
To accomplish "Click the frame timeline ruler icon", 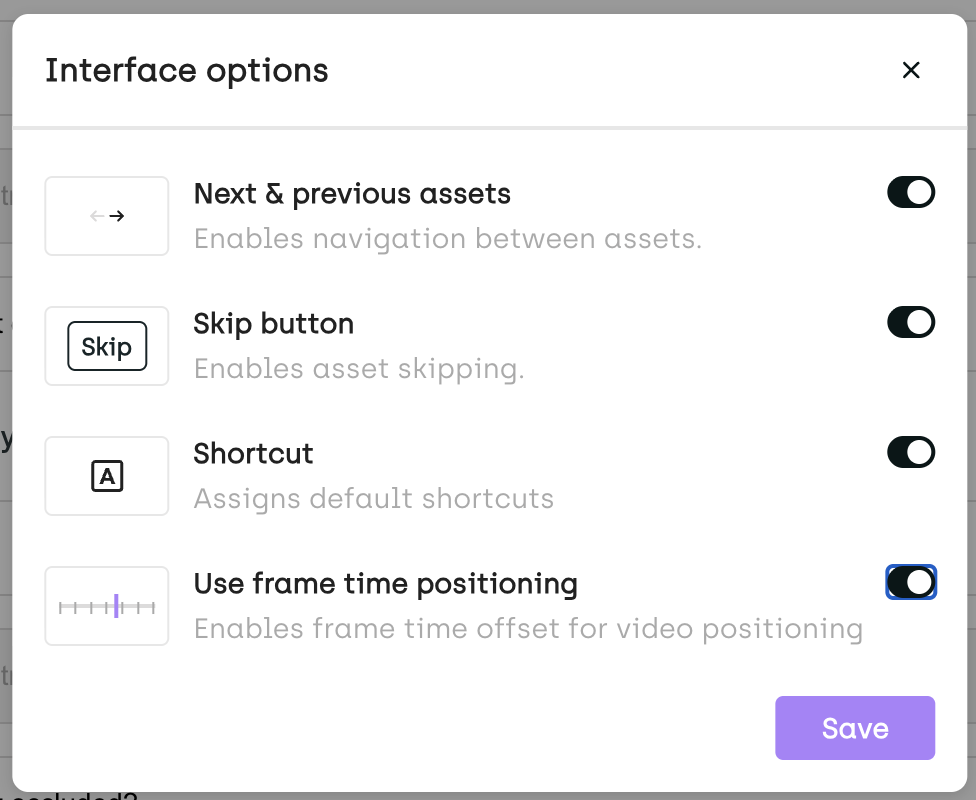I will [x=107, y=606].
